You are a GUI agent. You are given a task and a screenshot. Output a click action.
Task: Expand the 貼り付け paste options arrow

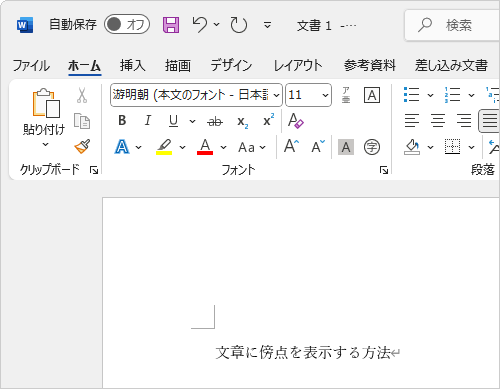45,144
